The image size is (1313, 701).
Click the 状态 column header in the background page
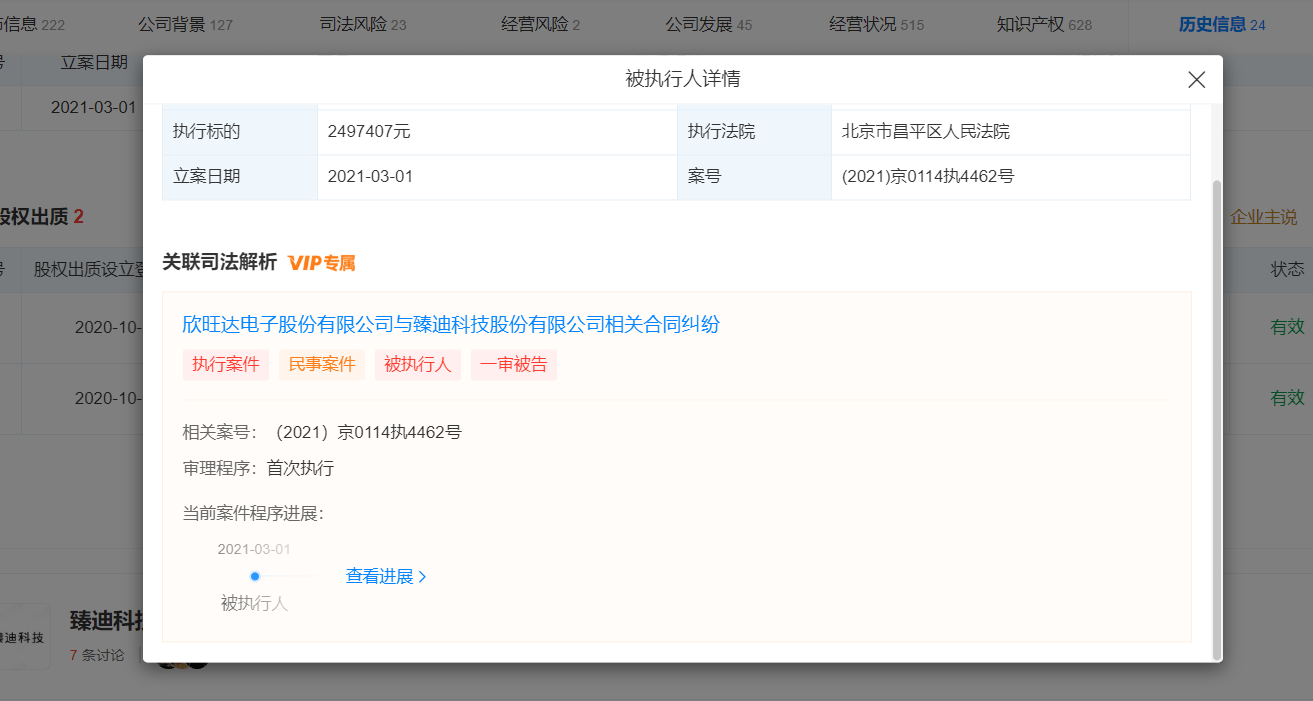1287,269
